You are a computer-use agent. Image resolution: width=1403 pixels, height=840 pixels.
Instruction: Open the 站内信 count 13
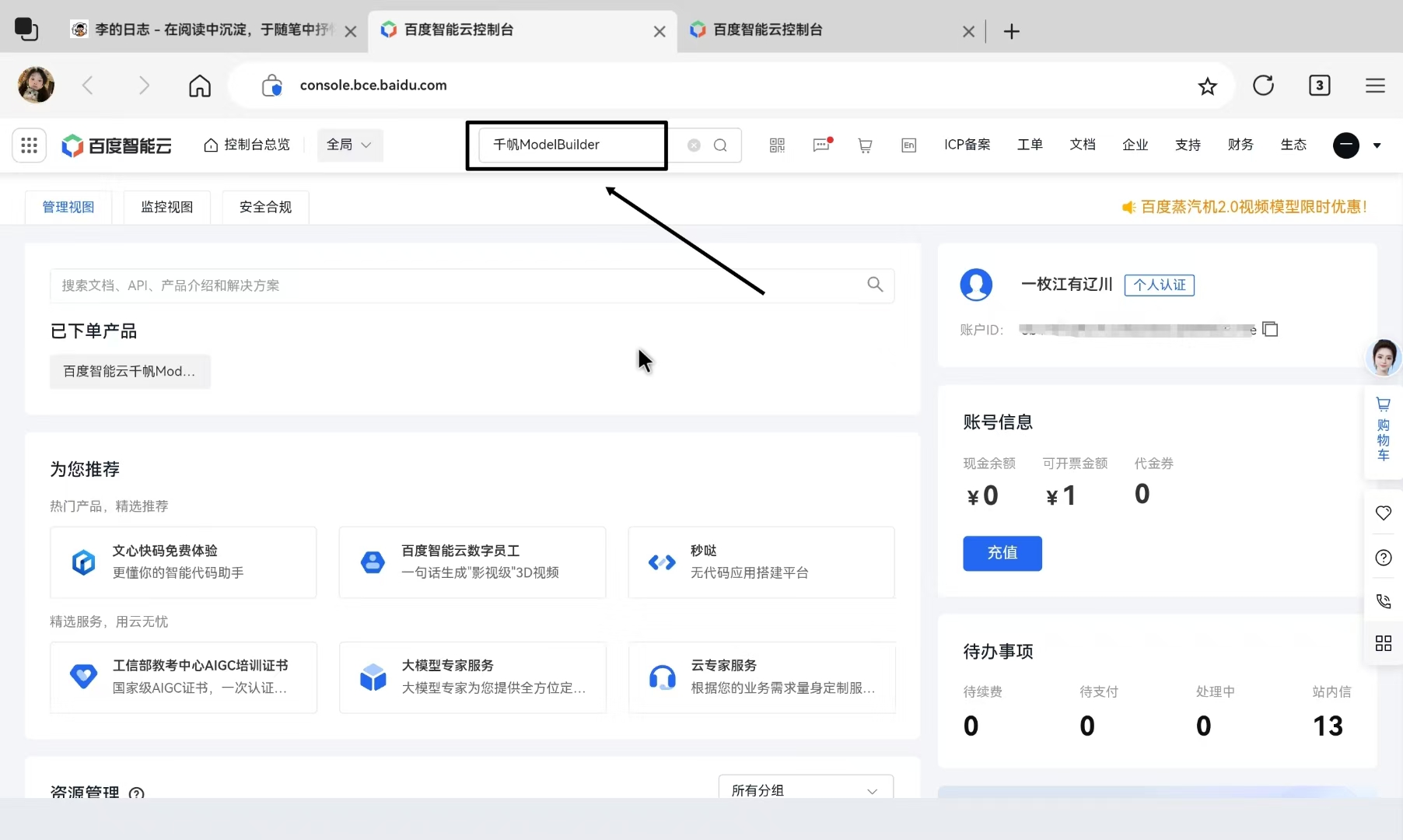pos(1328,725)
